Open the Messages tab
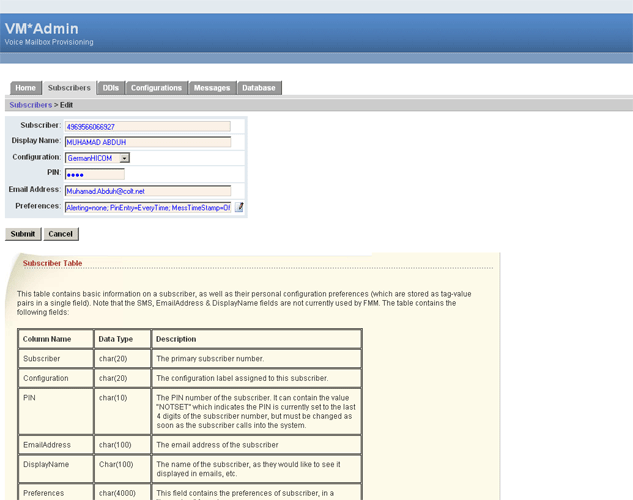This screenshot has height=500, width=633. pyautogui.click(x=212, y=88)
